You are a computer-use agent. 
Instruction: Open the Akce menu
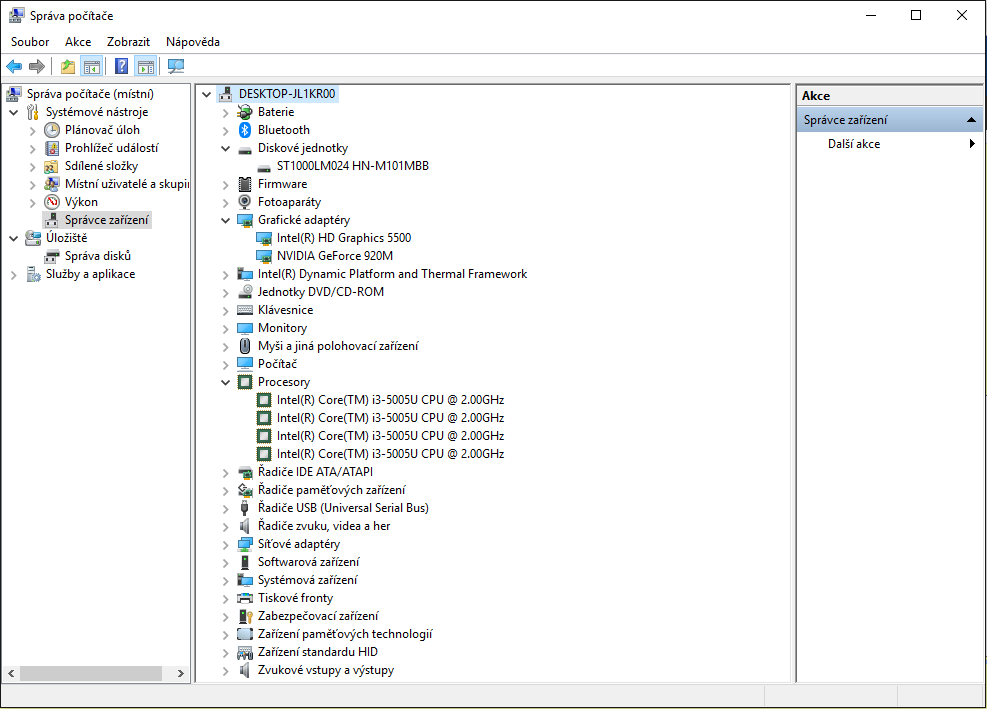click(78, 42)
